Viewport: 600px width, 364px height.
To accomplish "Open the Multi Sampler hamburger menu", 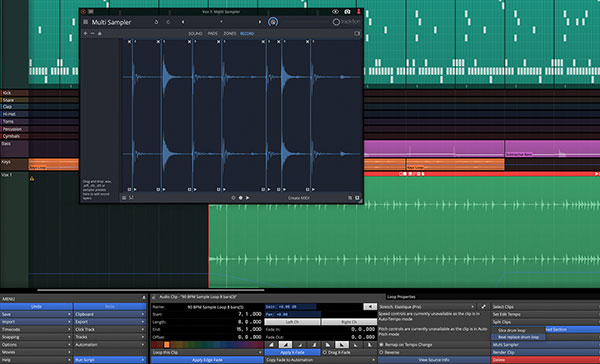I will [85, 22].
